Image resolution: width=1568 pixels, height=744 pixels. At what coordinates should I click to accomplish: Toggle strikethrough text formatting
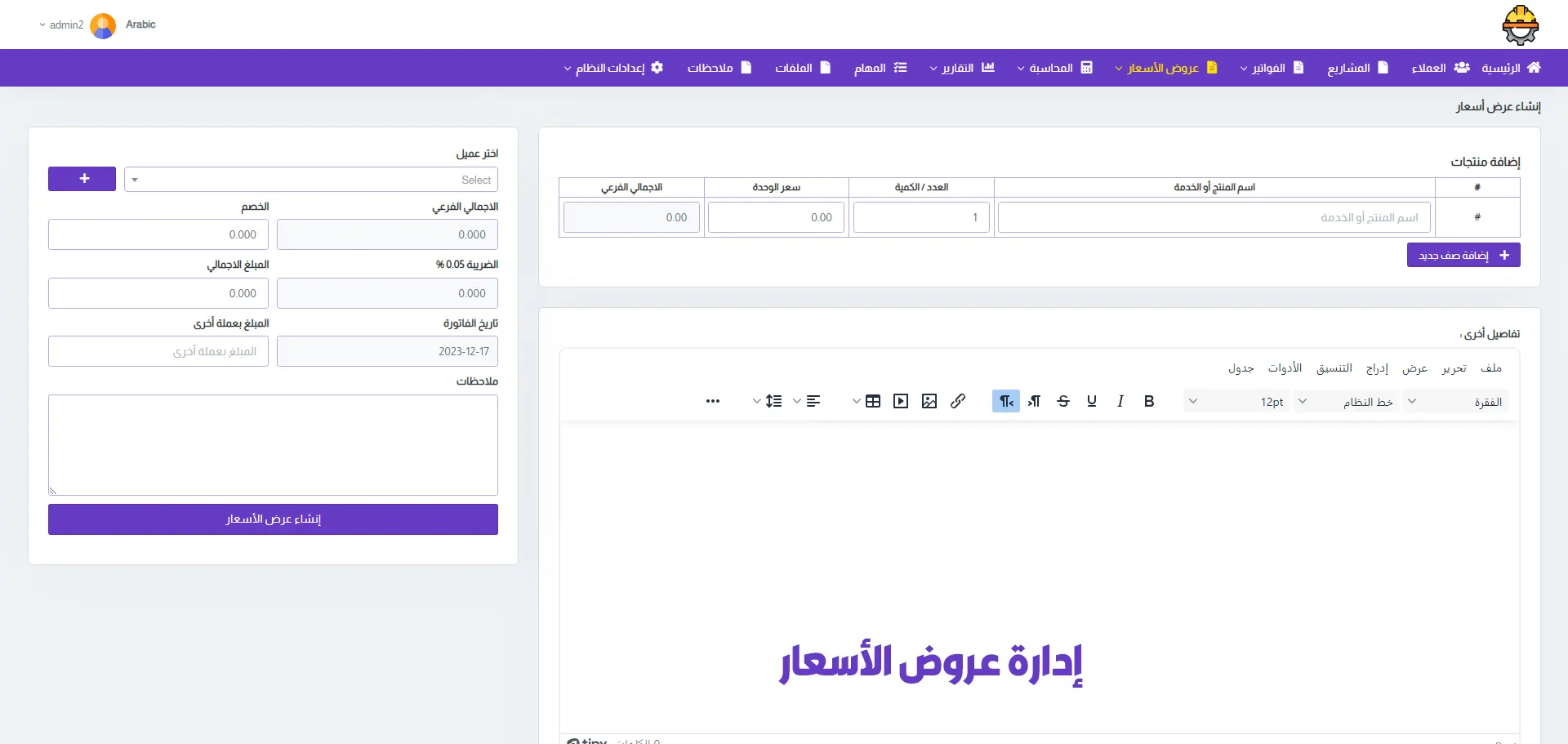[1063, 401]
